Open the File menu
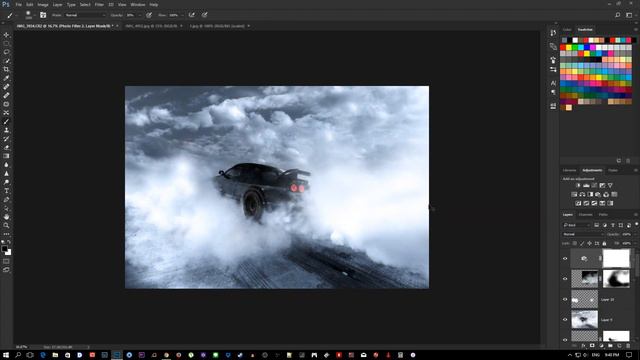Screen dimensions: 640x360 pyautogui.click(x=19, y=4)
